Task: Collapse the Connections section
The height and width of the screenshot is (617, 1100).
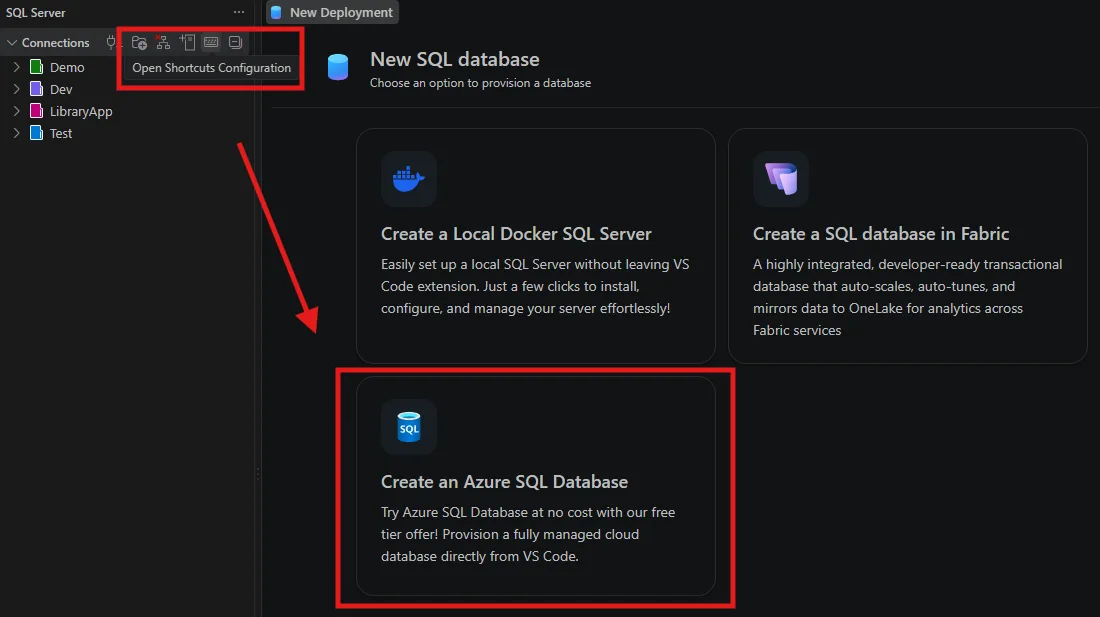Action: click(11, 43)
